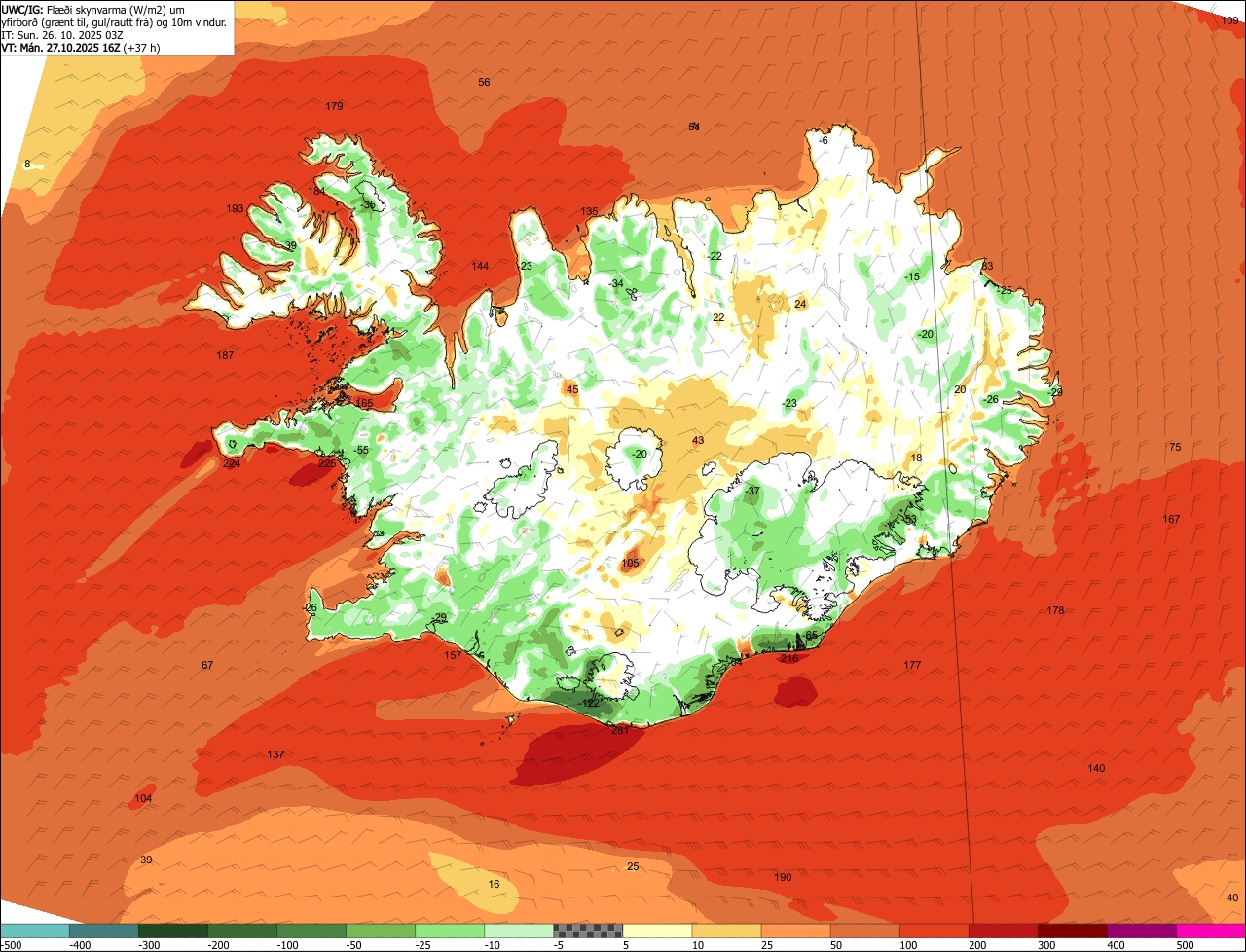Click the map value '-36'
The height and width of the screenshot is (952, 1246).
tap(367, 205)
